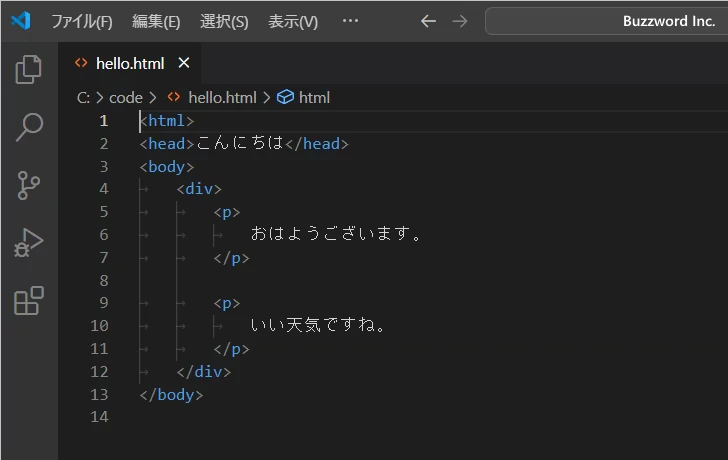Click the html symbol breadcrumb
The height and width of the screenshot is (460, 728).
pos(314,97)
